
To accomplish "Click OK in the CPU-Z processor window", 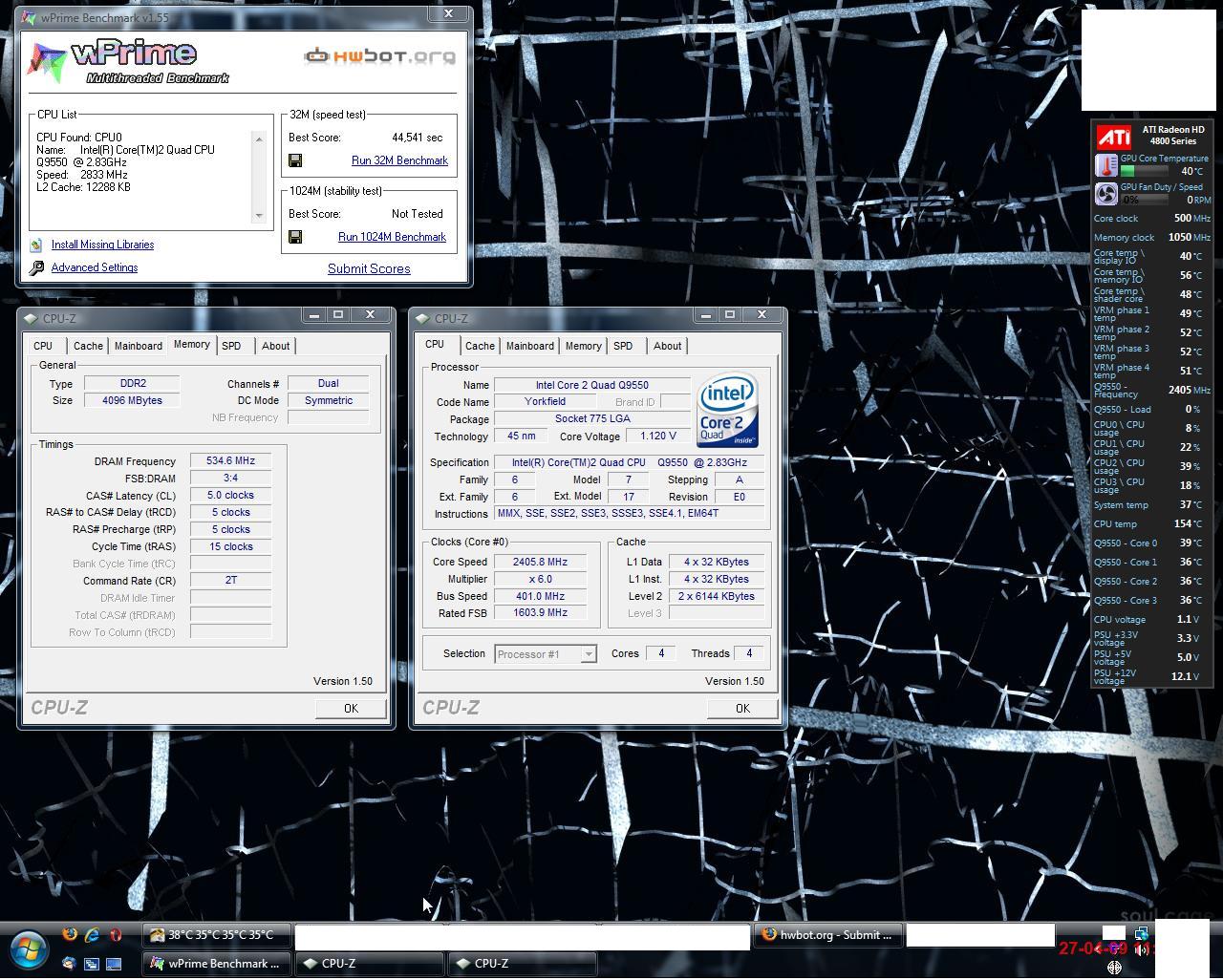I will tap(742, 709).
